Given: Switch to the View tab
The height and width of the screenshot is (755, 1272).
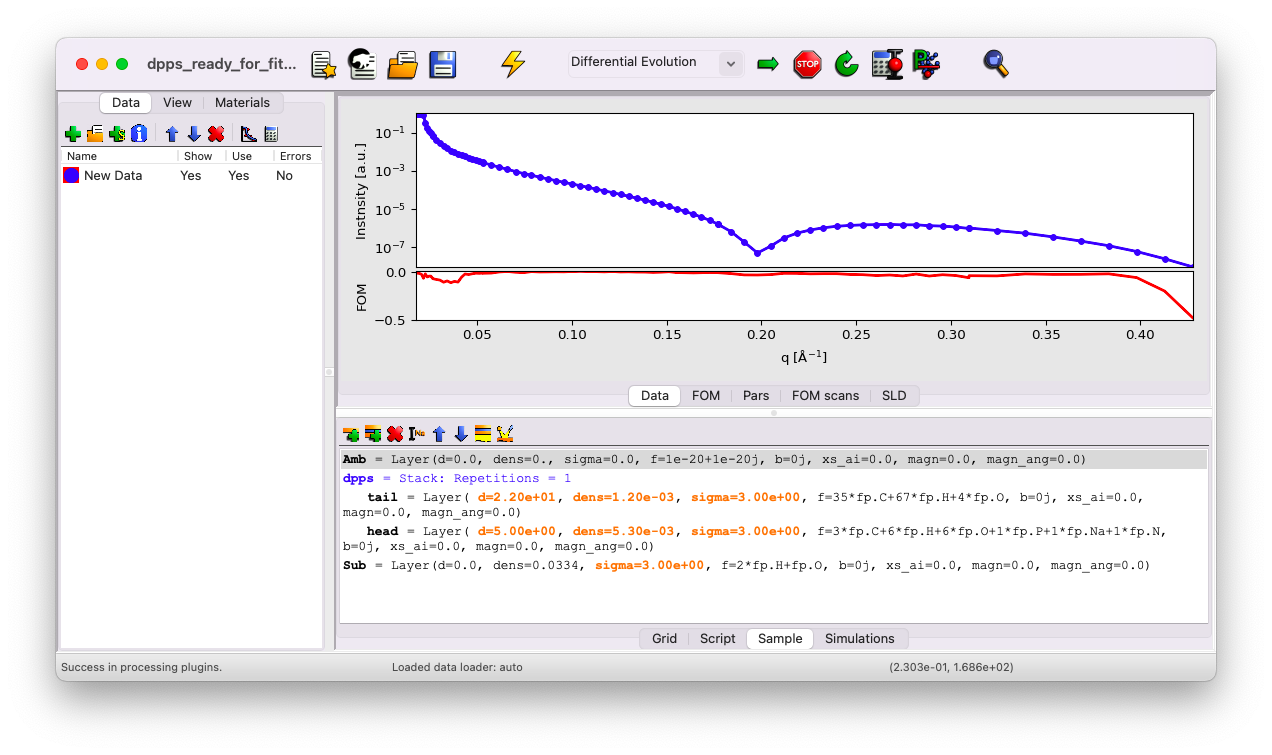Looking at the screenshot, I should coord(177,102).
